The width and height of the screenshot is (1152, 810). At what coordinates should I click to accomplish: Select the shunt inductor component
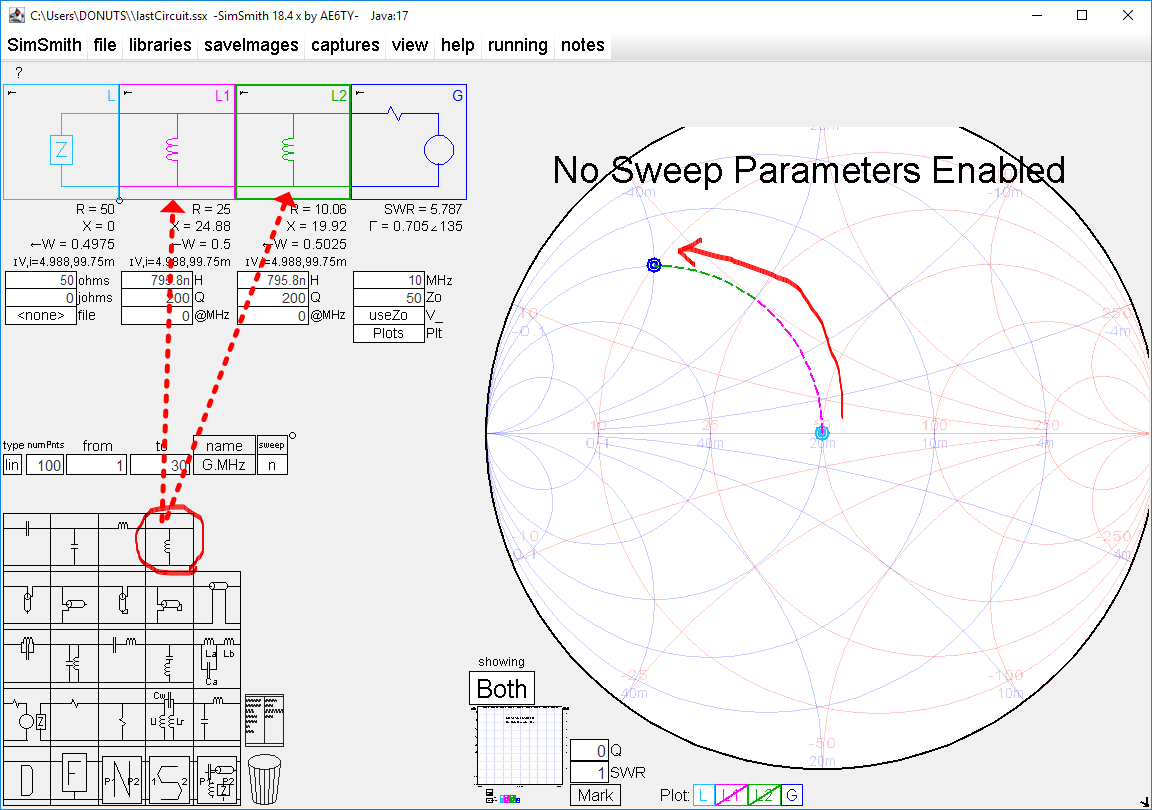click(x=169, y=540)
